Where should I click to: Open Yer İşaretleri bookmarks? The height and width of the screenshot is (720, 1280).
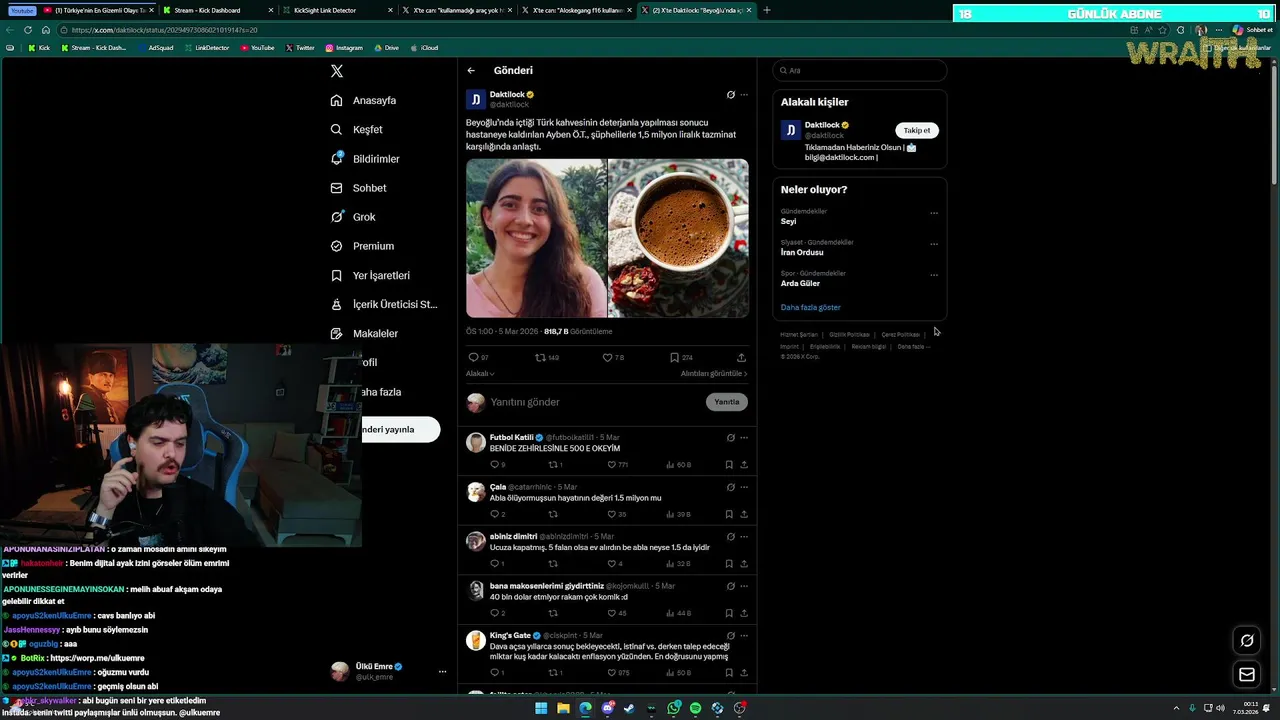(369, 275)
